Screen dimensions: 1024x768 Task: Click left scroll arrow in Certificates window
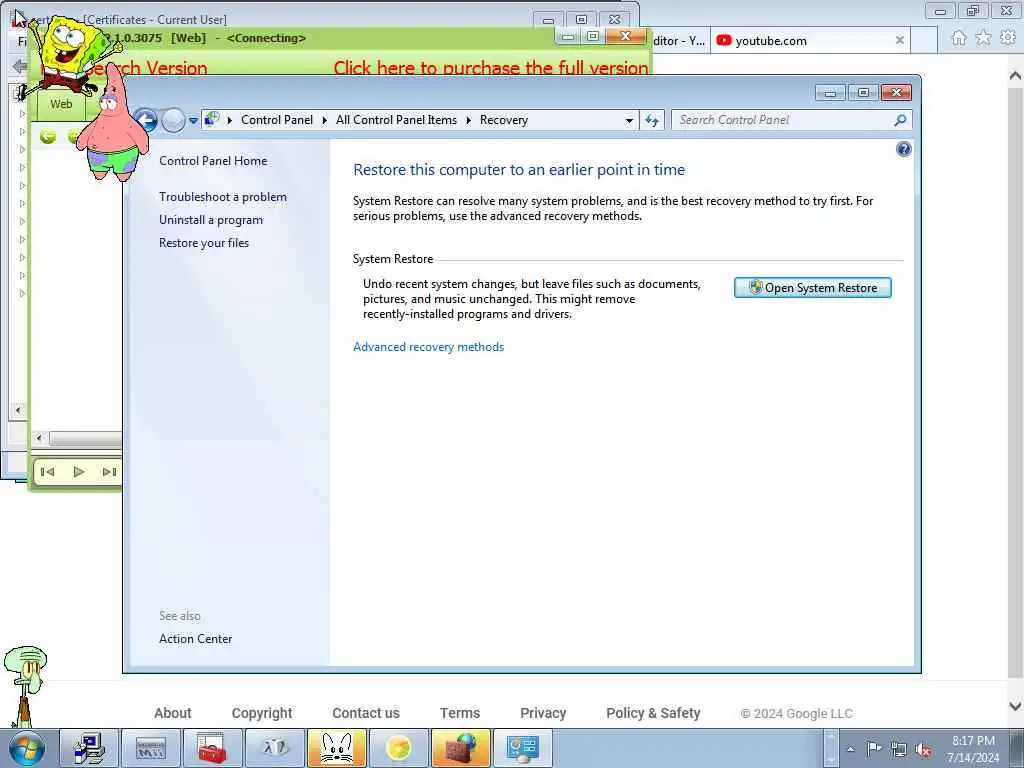click(x=18, y=411)
